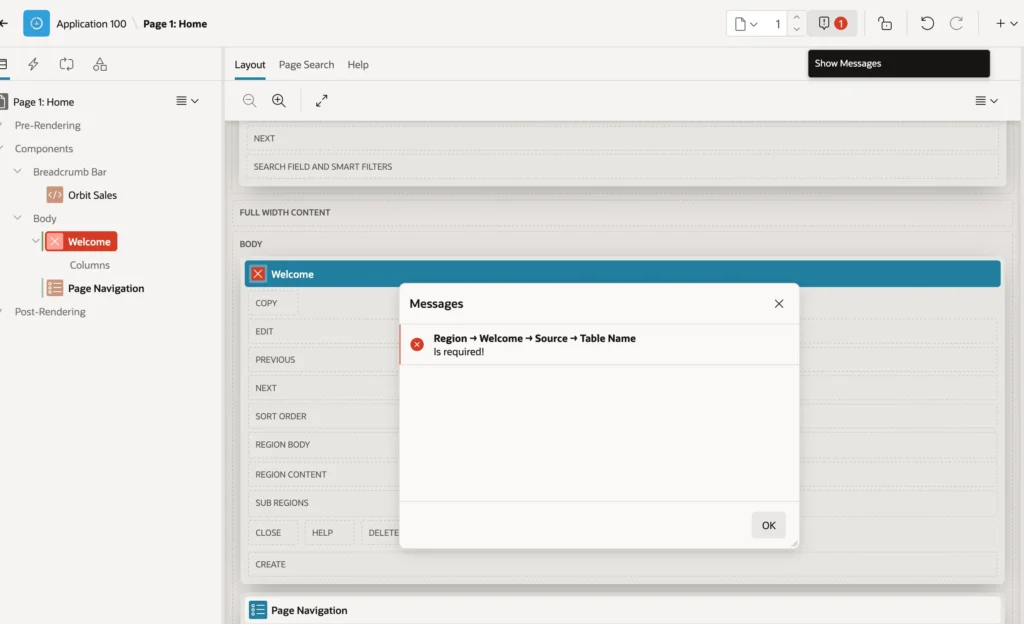The width and height of the screenshot is (1024, 624).
Task: Select the Welcome region in tree
Action: coord(82,242)
